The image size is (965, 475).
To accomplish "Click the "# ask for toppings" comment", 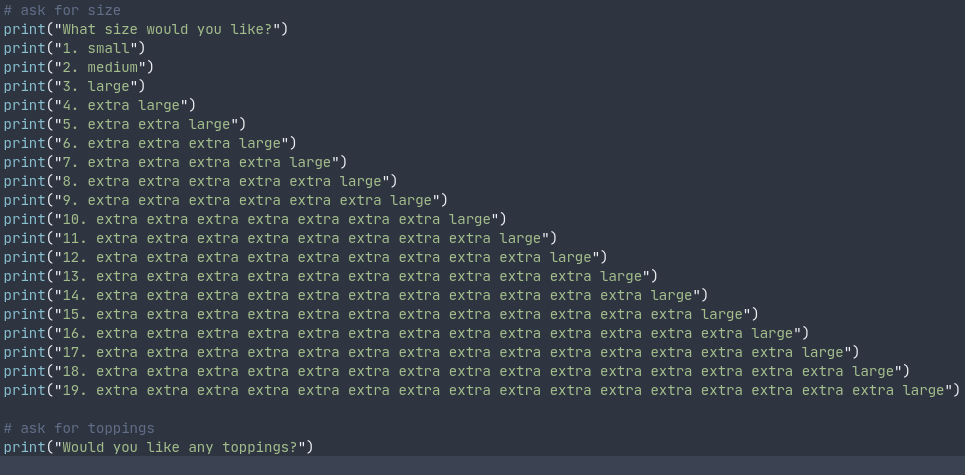I will click(x=79, y=428).
